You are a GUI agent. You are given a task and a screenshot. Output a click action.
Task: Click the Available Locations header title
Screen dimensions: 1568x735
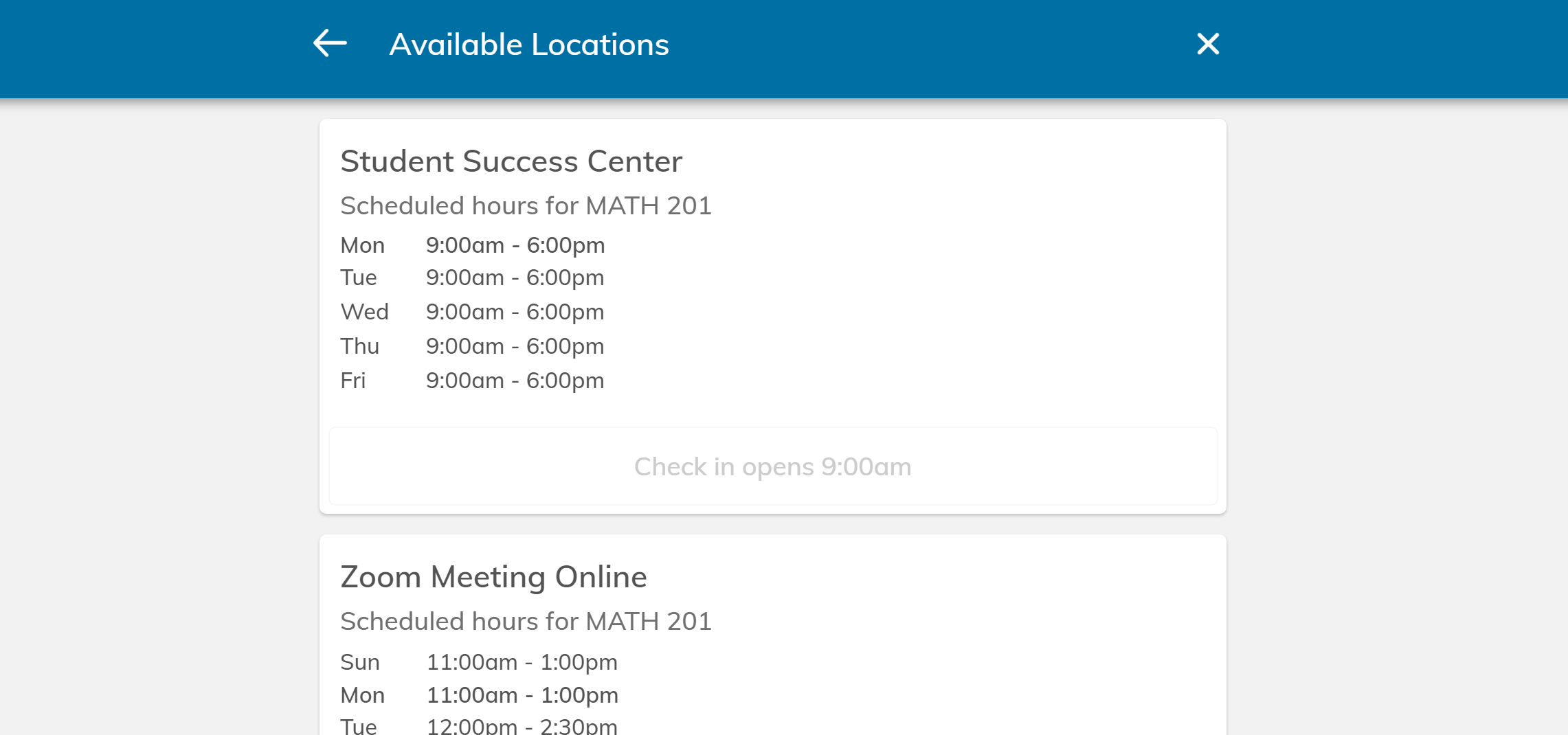pos(528,45)
